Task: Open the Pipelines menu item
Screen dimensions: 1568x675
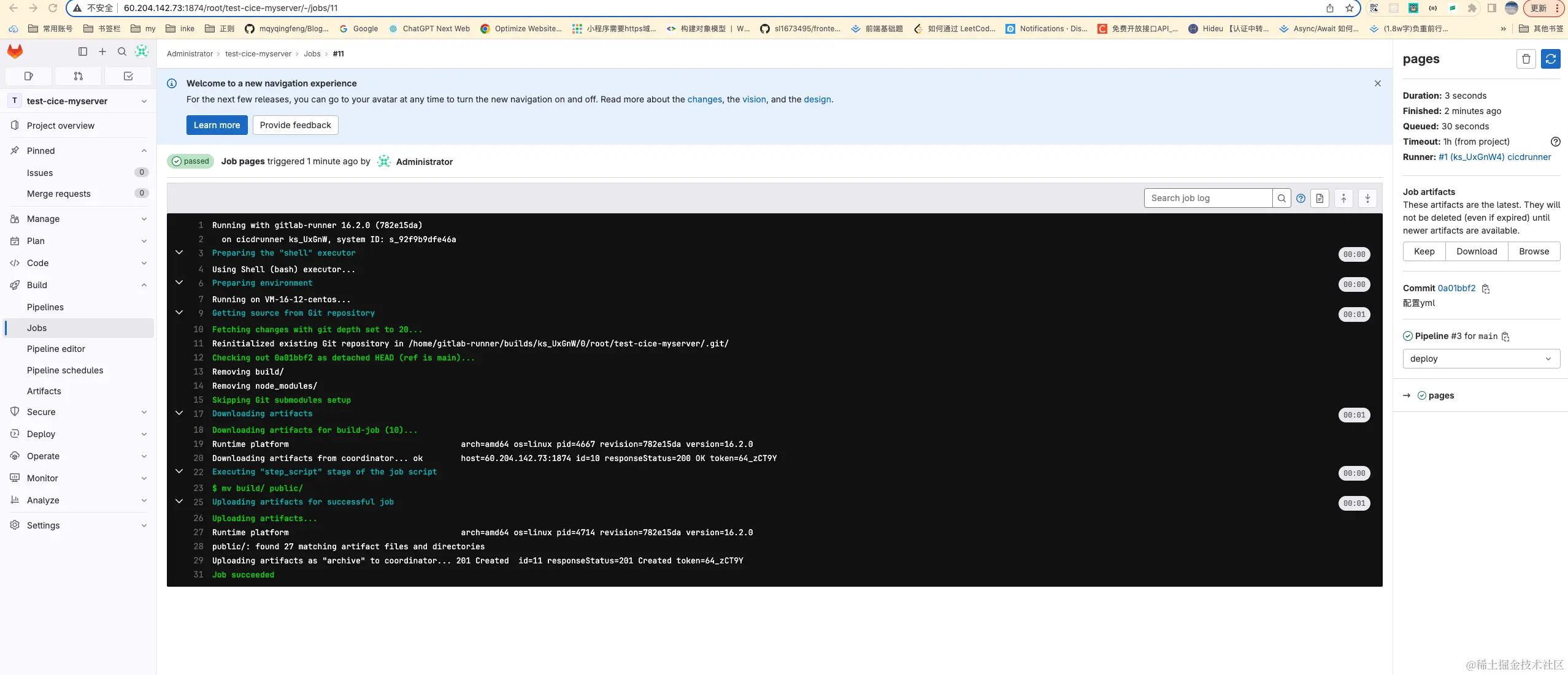Action: click(45, 307)
